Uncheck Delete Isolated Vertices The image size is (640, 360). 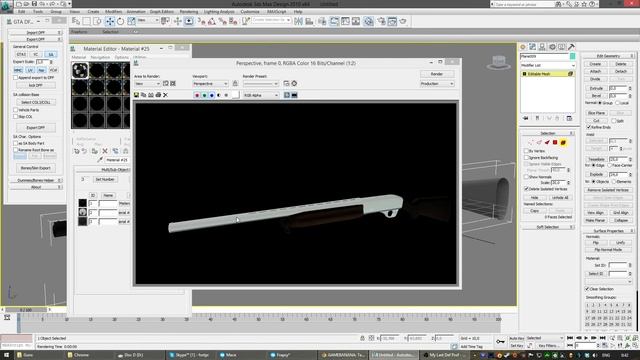527,189
